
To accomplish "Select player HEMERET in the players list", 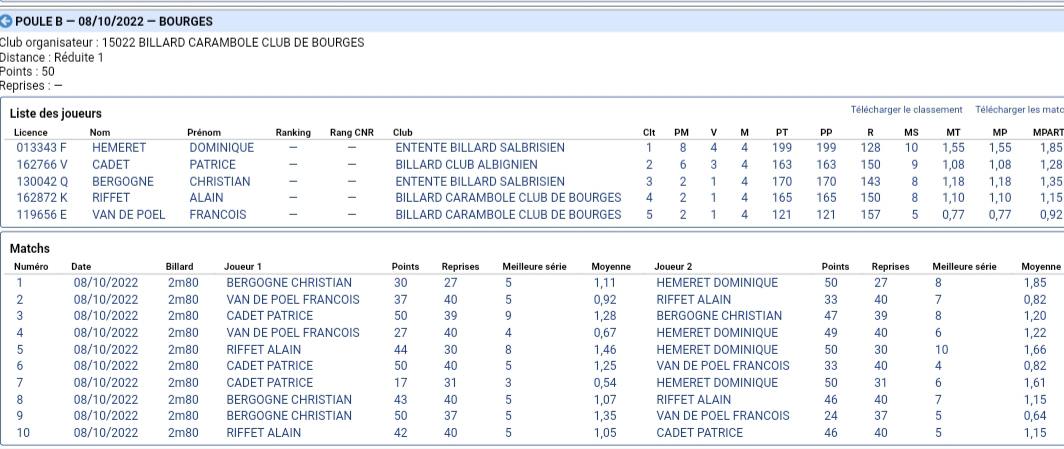I will coord(119,147).
